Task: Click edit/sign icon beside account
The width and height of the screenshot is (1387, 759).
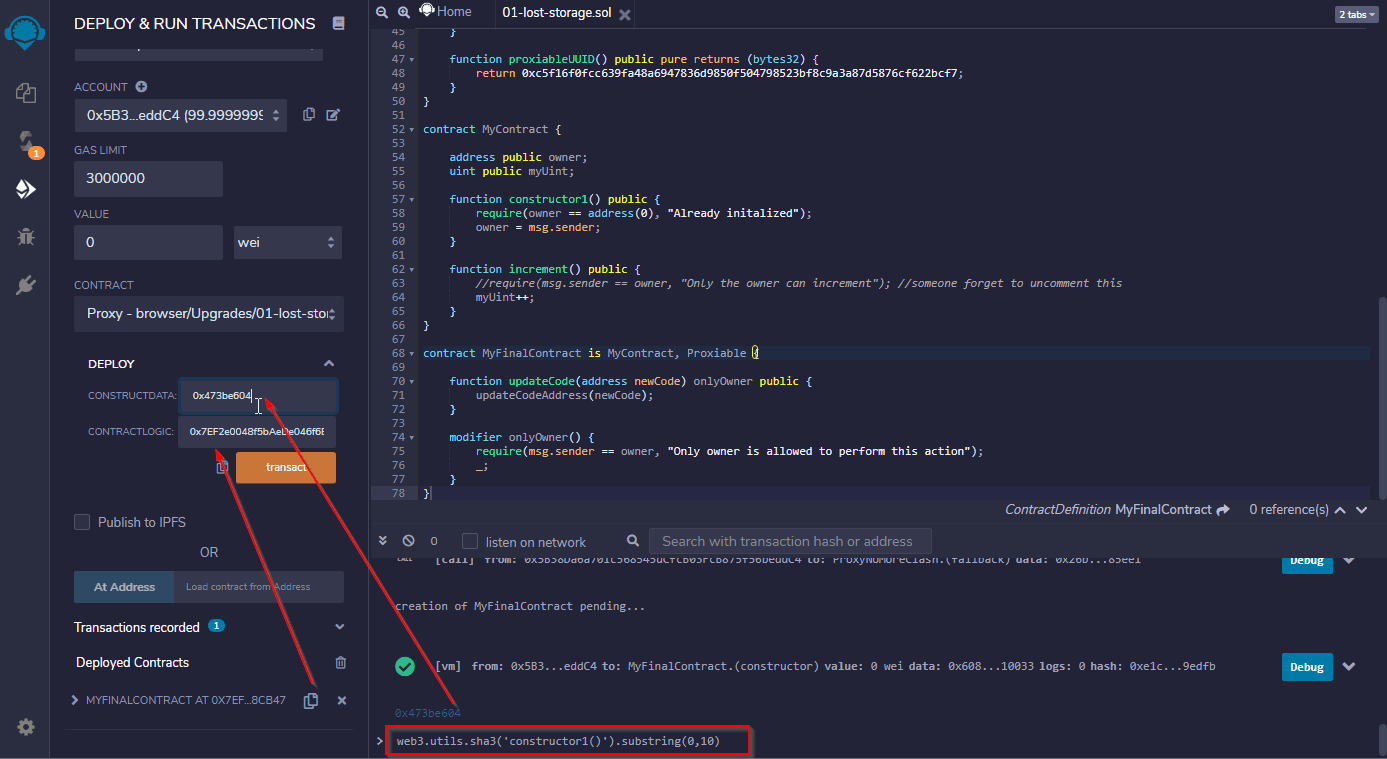Action: point(333,115)
